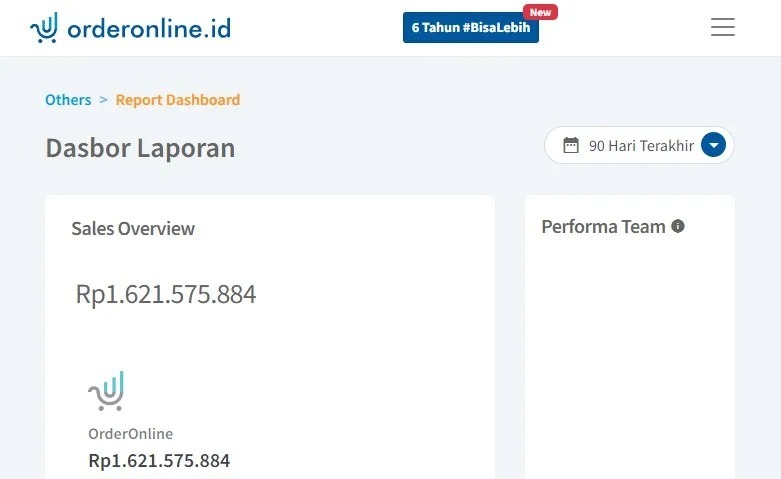Click the bold Rp1.621.575.884 under OrderOnline

[159, 461]
